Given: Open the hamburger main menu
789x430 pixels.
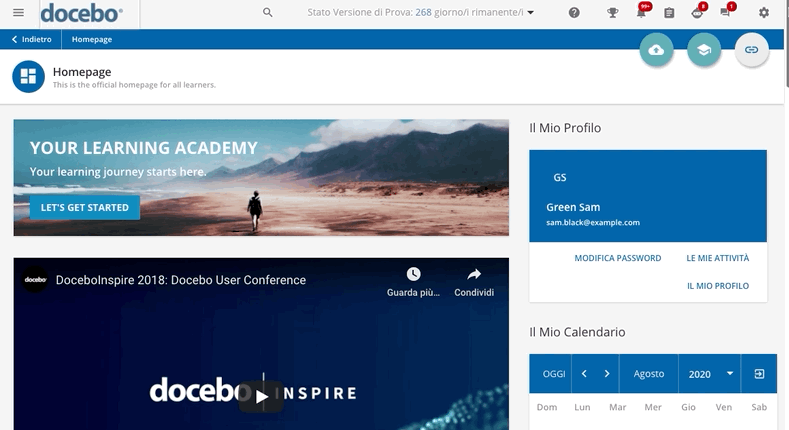Looking at the screenshot, I should [x=18, y=13].
